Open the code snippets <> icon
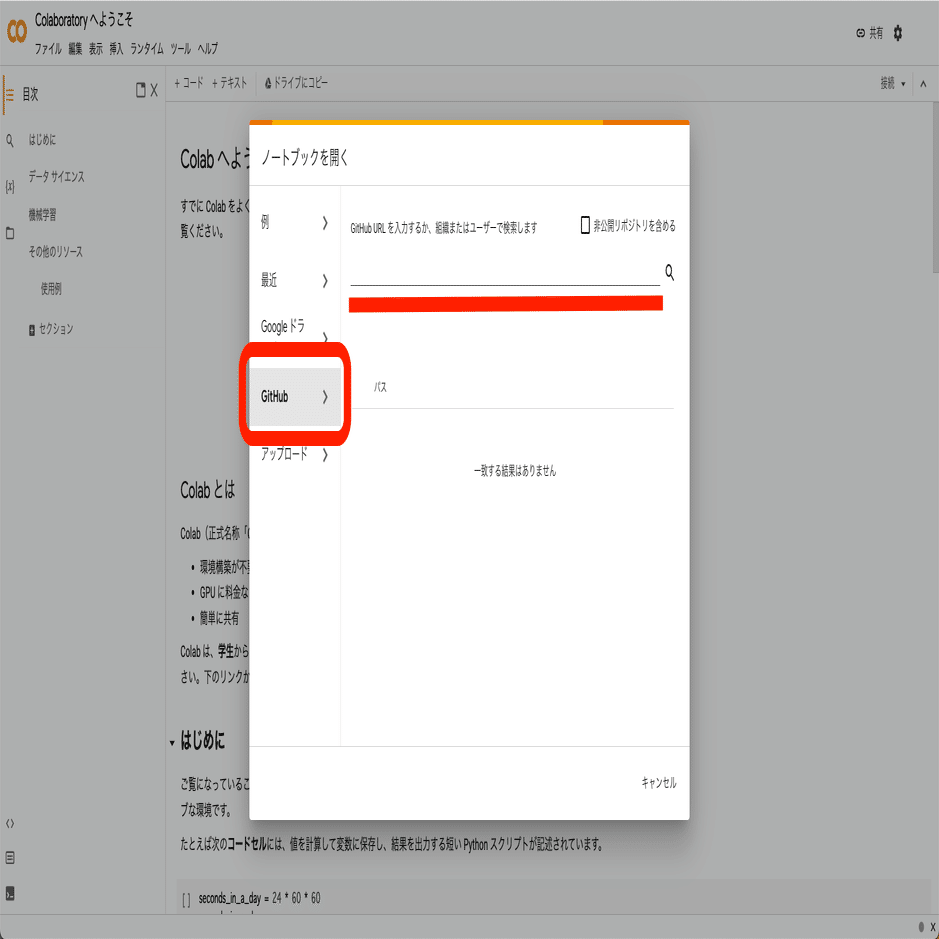This screenshot has width=939, height=939. tap(10, 823)
